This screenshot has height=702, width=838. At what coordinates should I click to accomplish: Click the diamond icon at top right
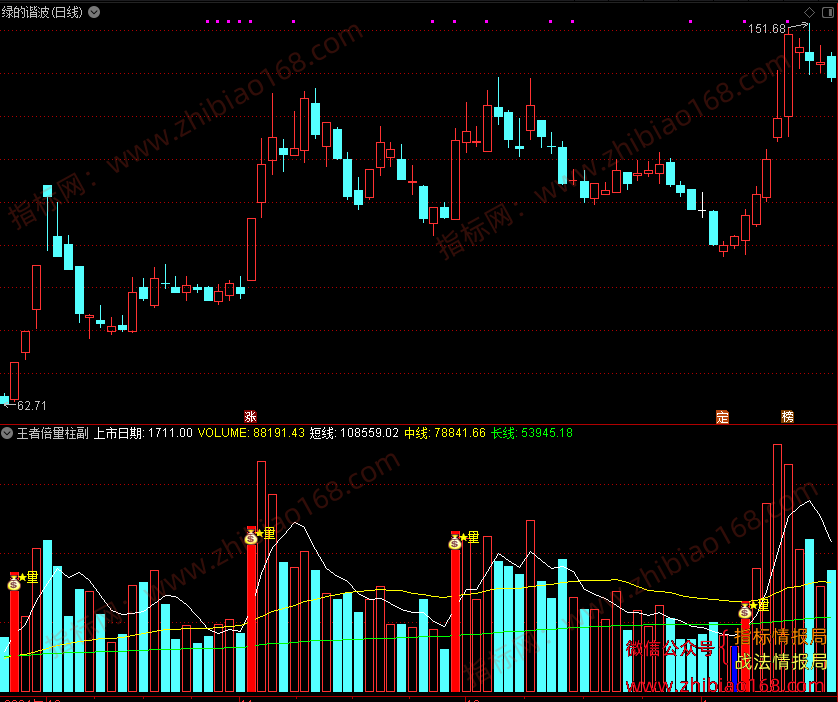[x=810, y=12]
